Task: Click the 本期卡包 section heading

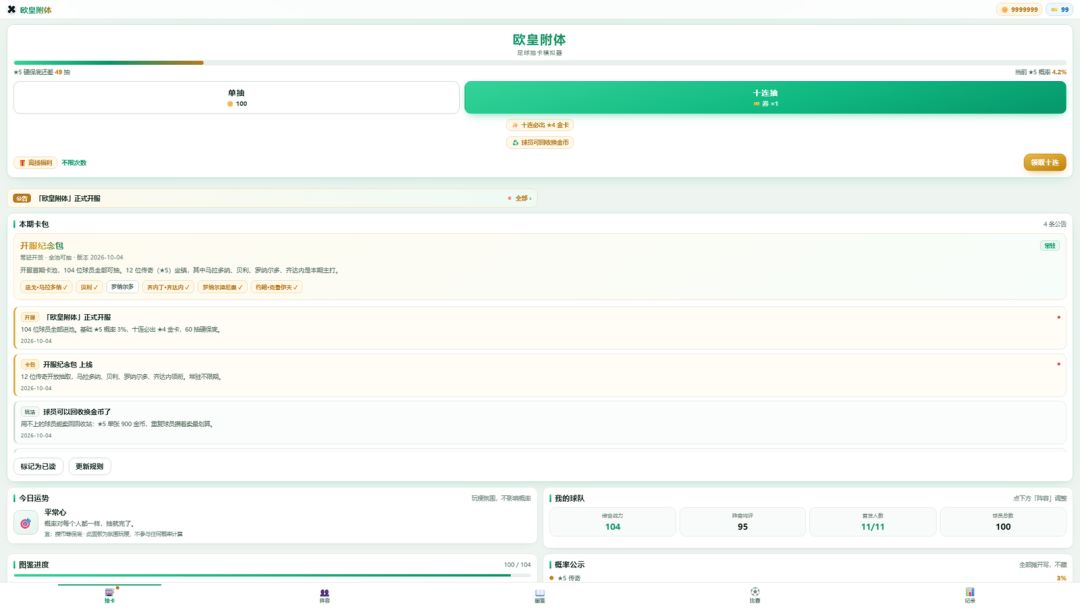Action: tap(34, 224)
